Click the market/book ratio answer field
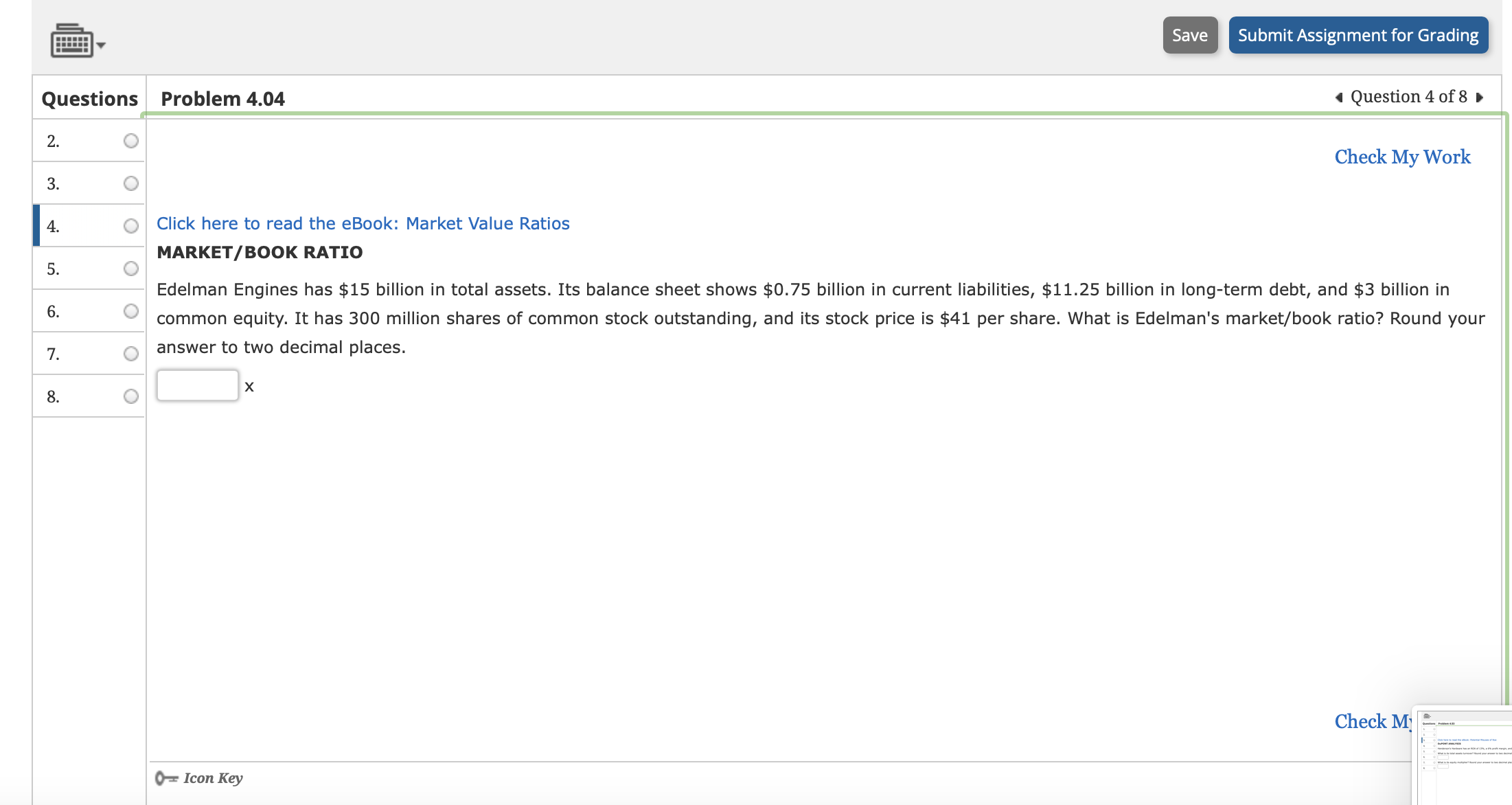The image size is (1512, 805). tap(198, 385)
